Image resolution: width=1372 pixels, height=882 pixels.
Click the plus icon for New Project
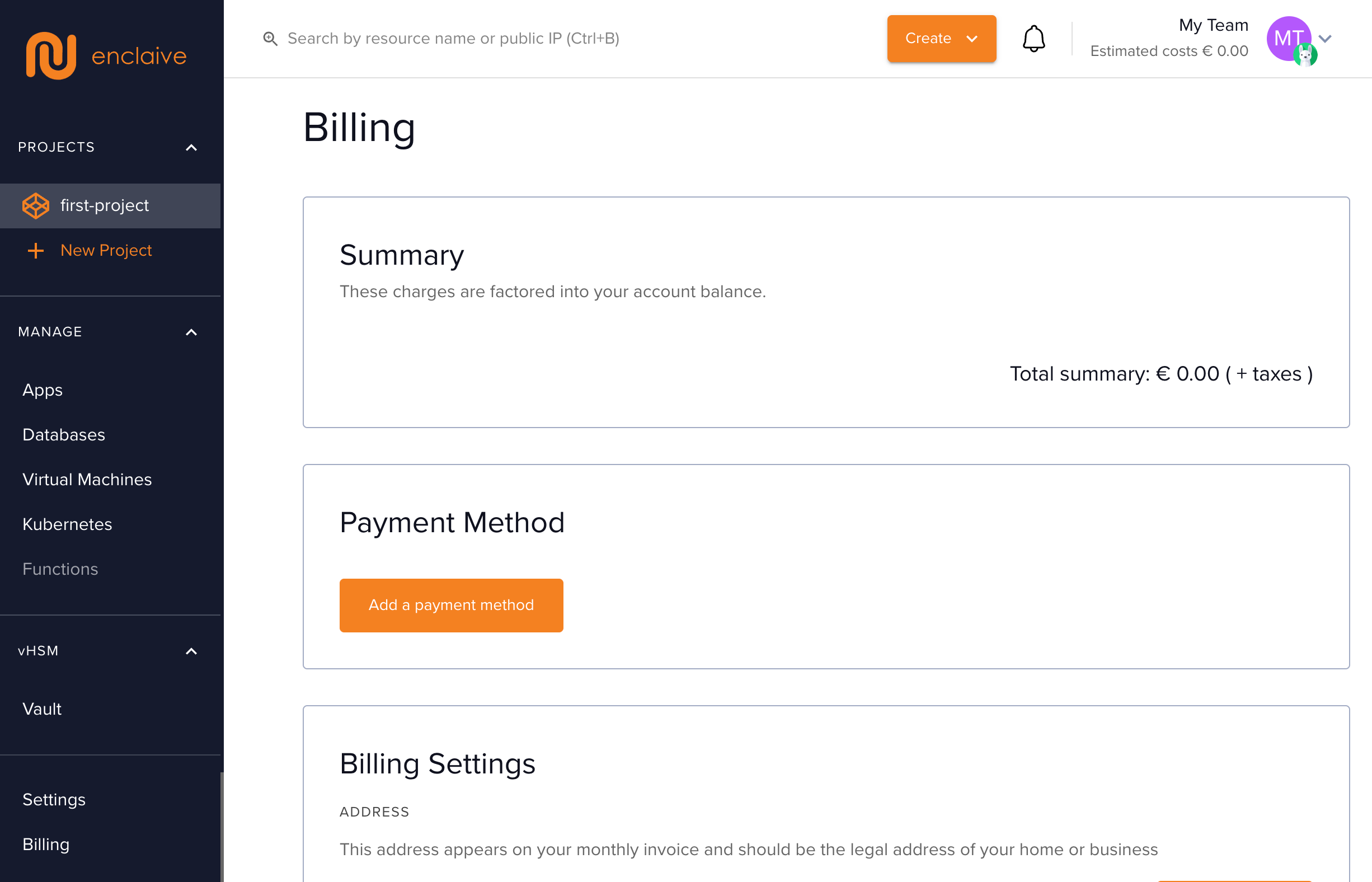[35, 250]
